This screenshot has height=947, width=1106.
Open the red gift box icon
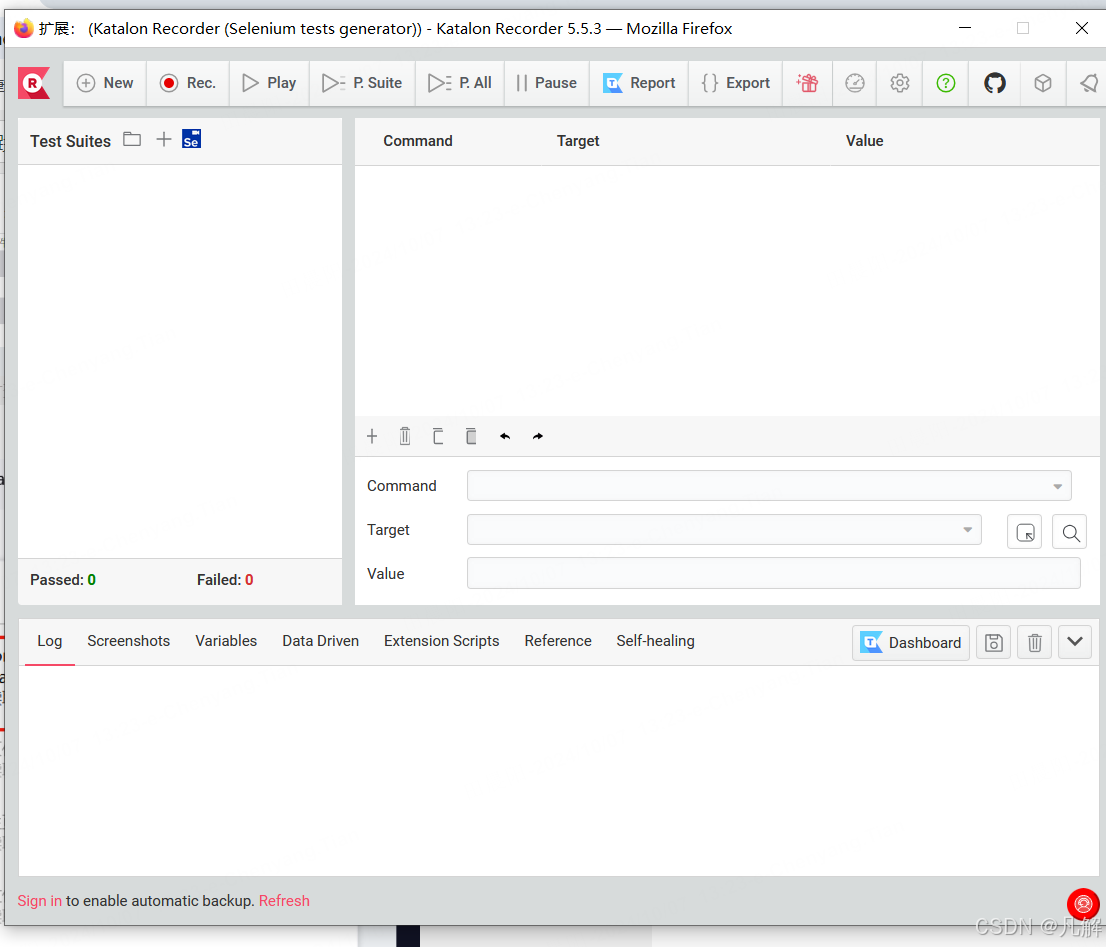pyautogui.click(x=808, y=83)
